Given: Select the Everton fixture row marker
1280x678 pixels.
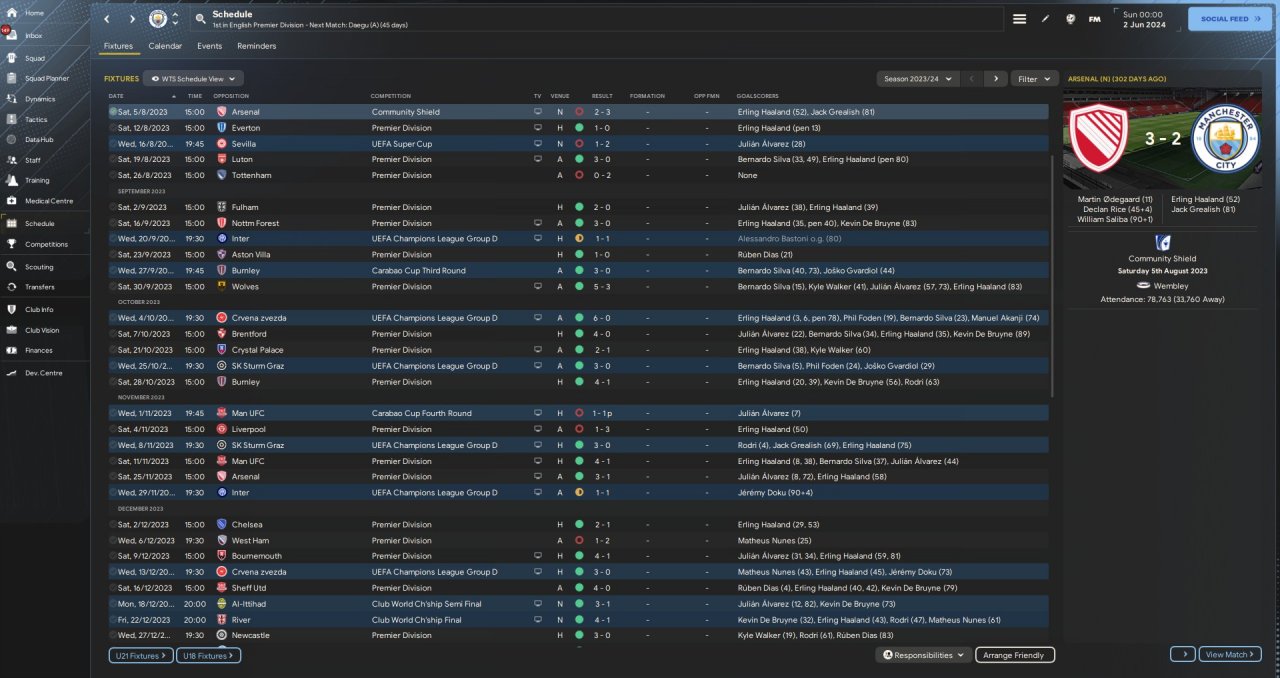Looking at the screenshot, I should [x=113, y=128].
